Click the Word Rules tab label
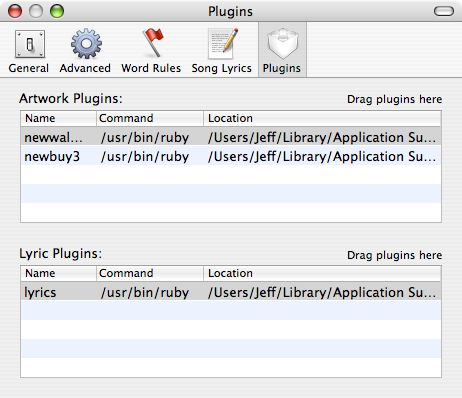Image resolution: width=462 pixels, height=398 pixels. click(x=151, y=68)
